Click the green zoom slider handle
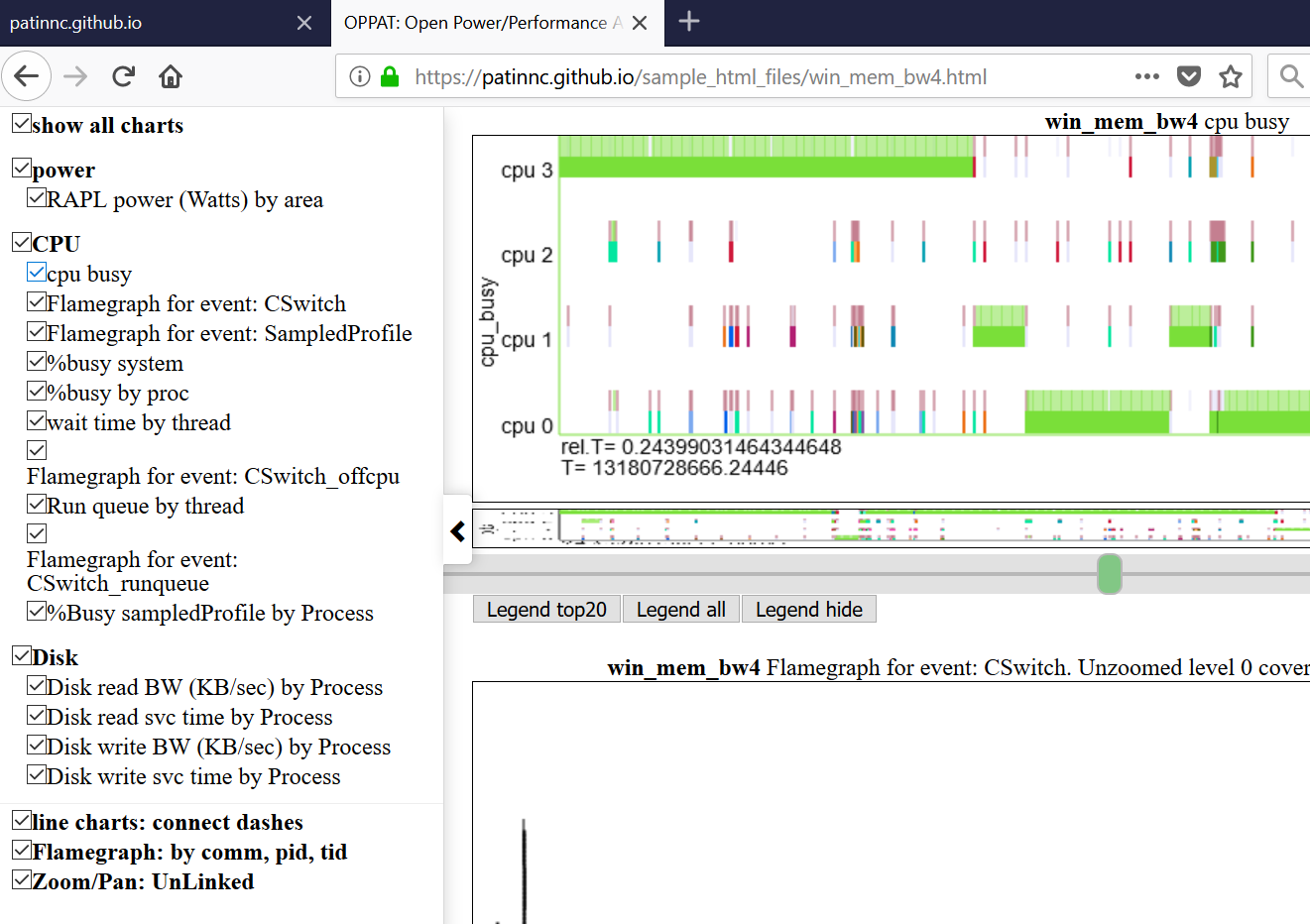This screenshot has width=1310, height=924. click(1109, 574)
